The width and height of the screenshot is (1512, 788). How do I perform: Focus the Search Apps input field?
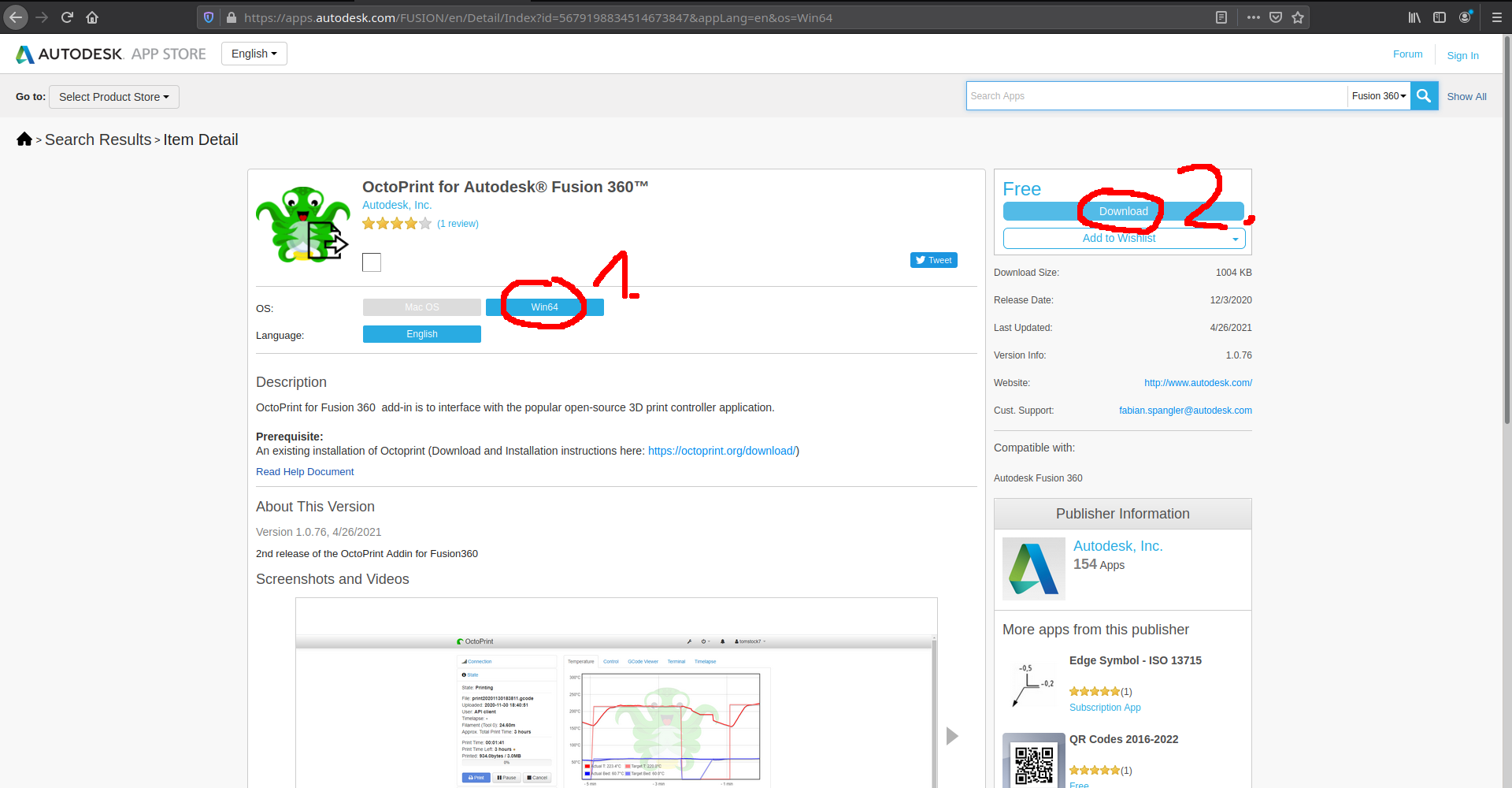[x=1156, y=95]
